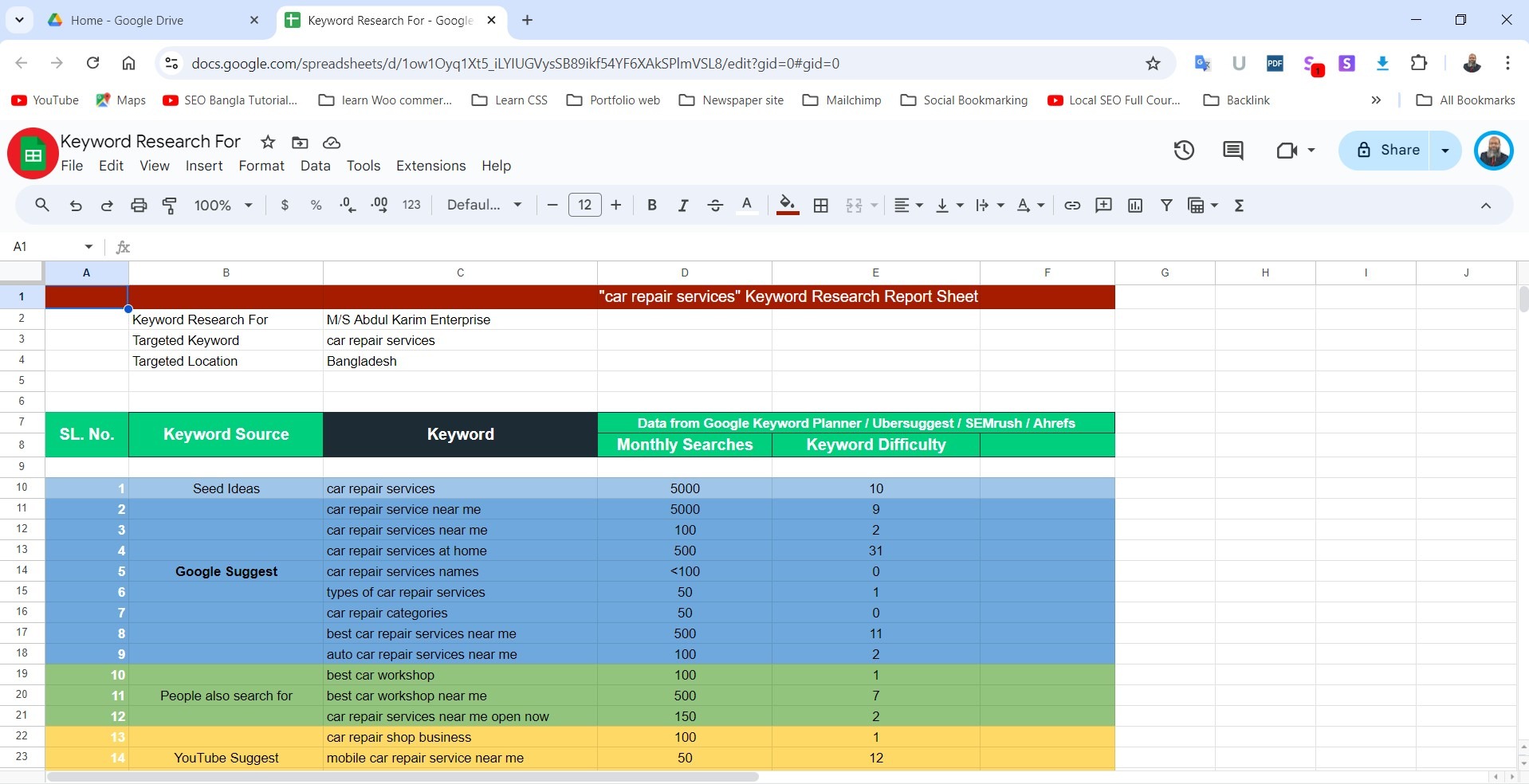Create a filter
This screenshot has width=1529, height=784.
1165,205
